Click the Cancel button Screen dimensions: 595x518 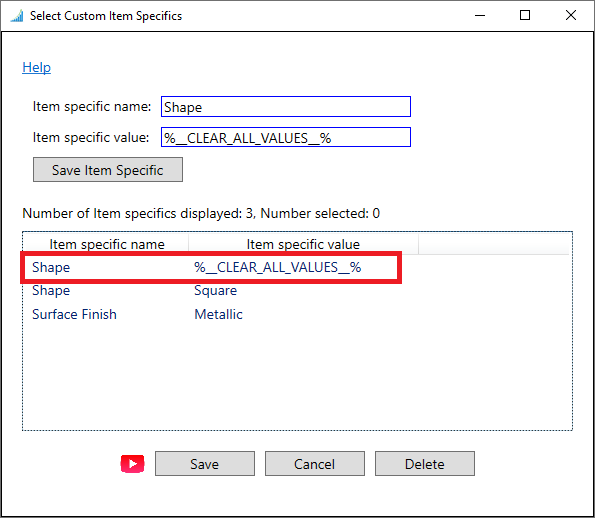point(315,463)
